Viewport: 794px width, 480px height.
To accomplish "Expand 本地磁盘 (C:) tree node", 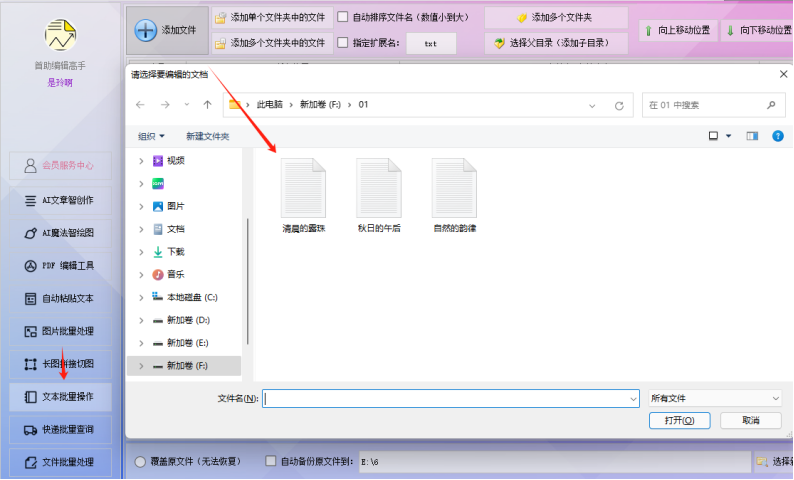I will (x=141, y=298).
